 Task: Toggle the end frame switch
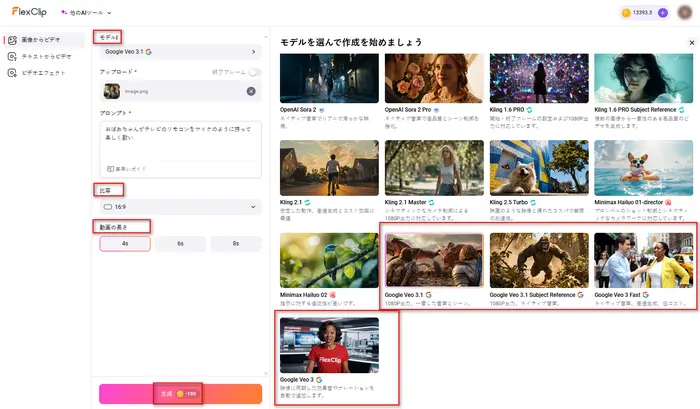click(x=255, y=72)
